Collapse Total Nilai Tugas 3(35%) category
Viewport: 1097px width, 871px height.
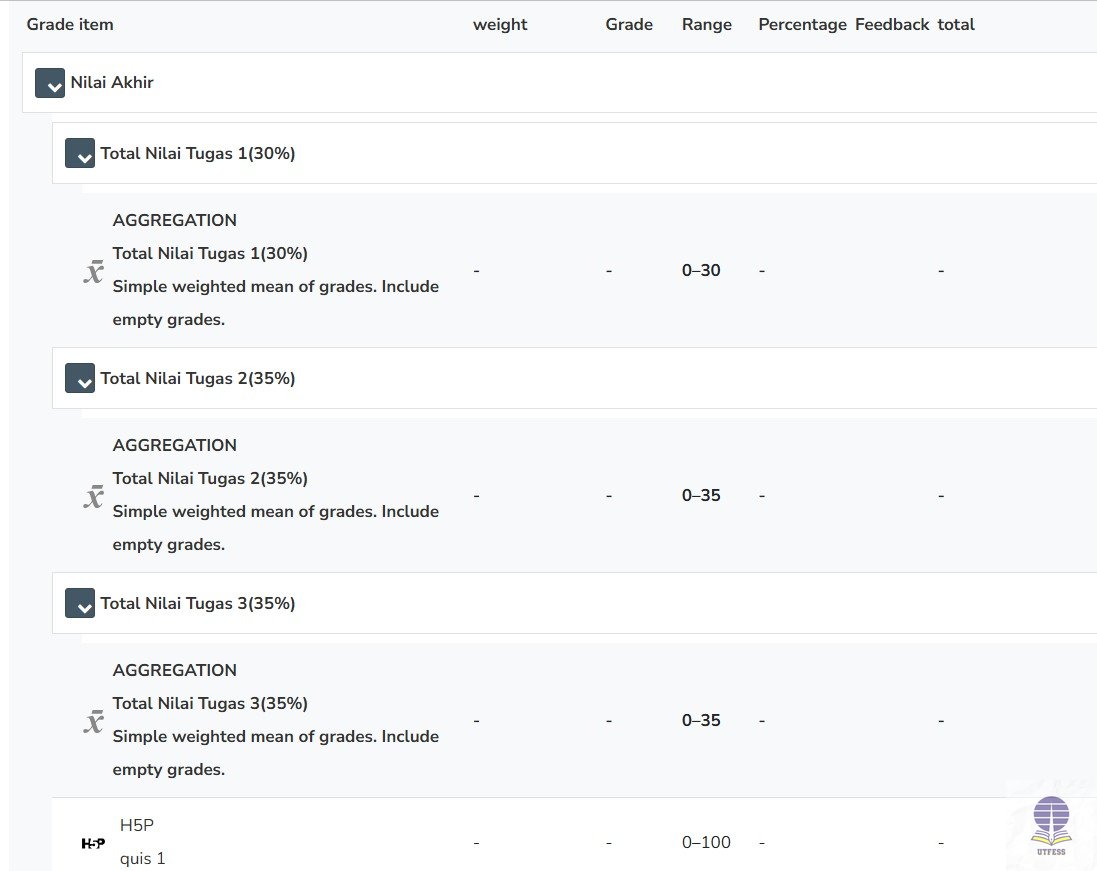(x=80, y=603)
